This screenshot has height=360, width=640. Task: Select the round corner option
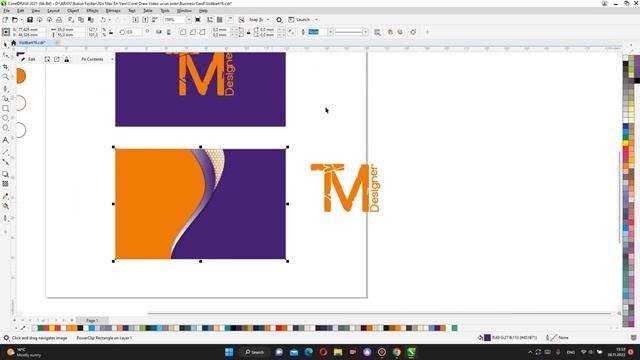tap(183, 32)
